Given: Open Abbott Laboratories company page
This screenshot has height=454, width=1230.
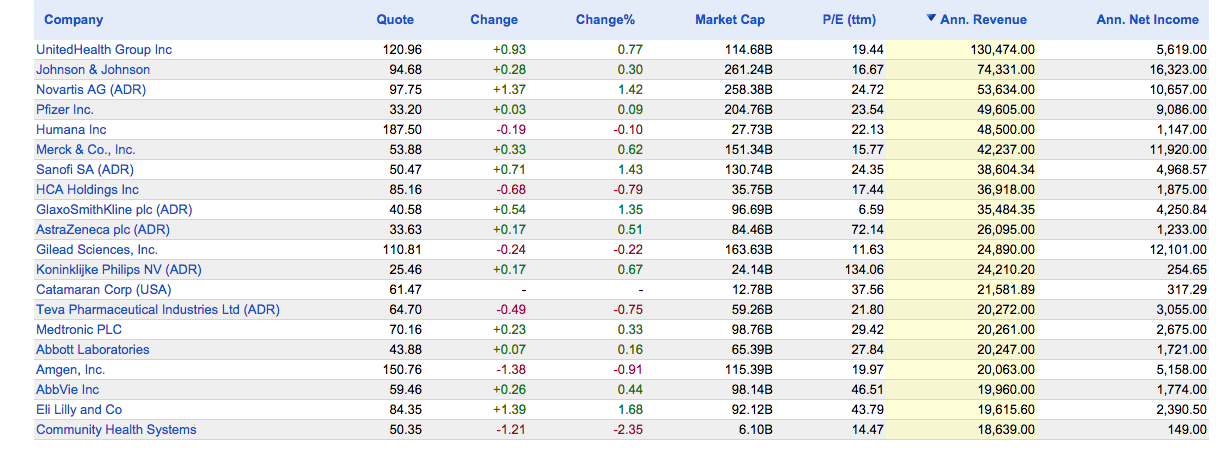Looking at the screenshot, I should coord(93,350).
